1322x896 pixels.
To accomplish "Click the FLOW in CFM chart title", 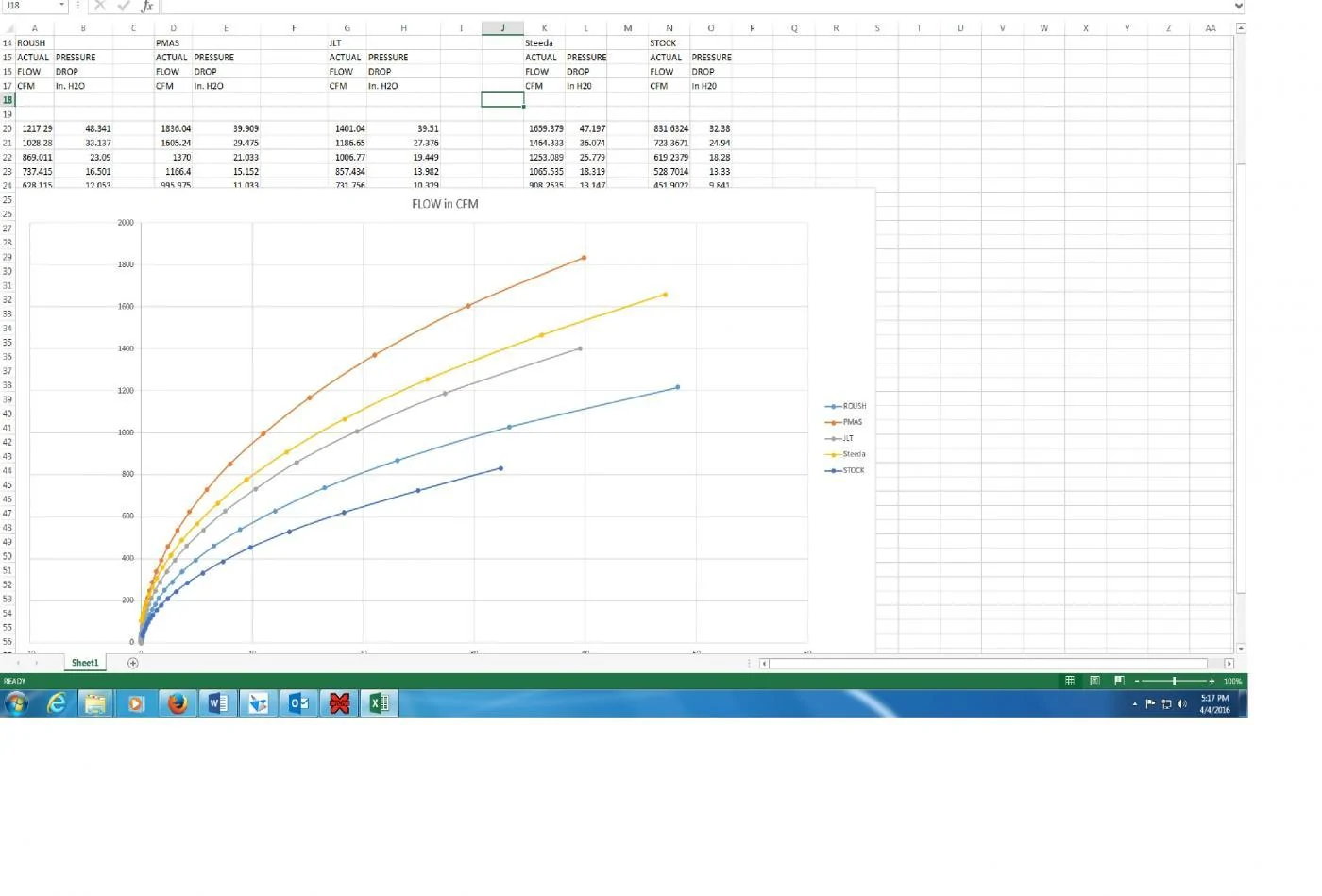I will point(445,204).
